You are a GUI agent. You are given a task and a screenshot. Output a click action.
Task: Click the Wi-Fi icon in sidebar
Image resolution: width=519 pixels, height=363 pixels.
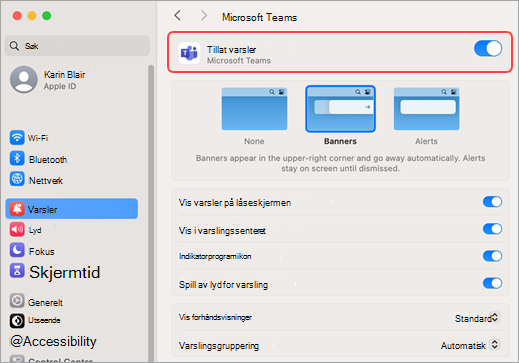point(17,137)
